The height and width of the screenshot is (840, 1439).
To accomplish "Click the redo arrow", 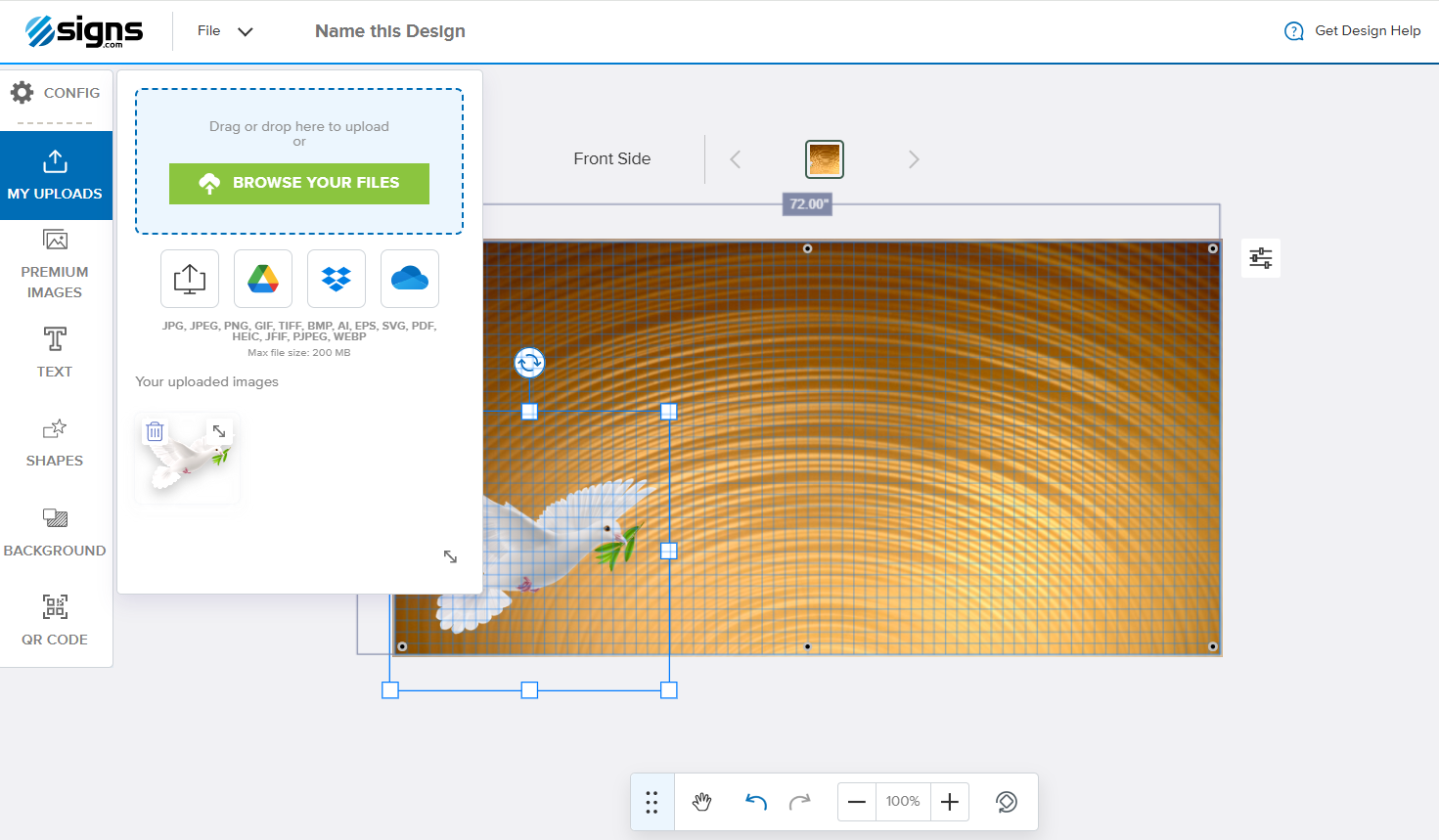I will (x=800, y=802).
